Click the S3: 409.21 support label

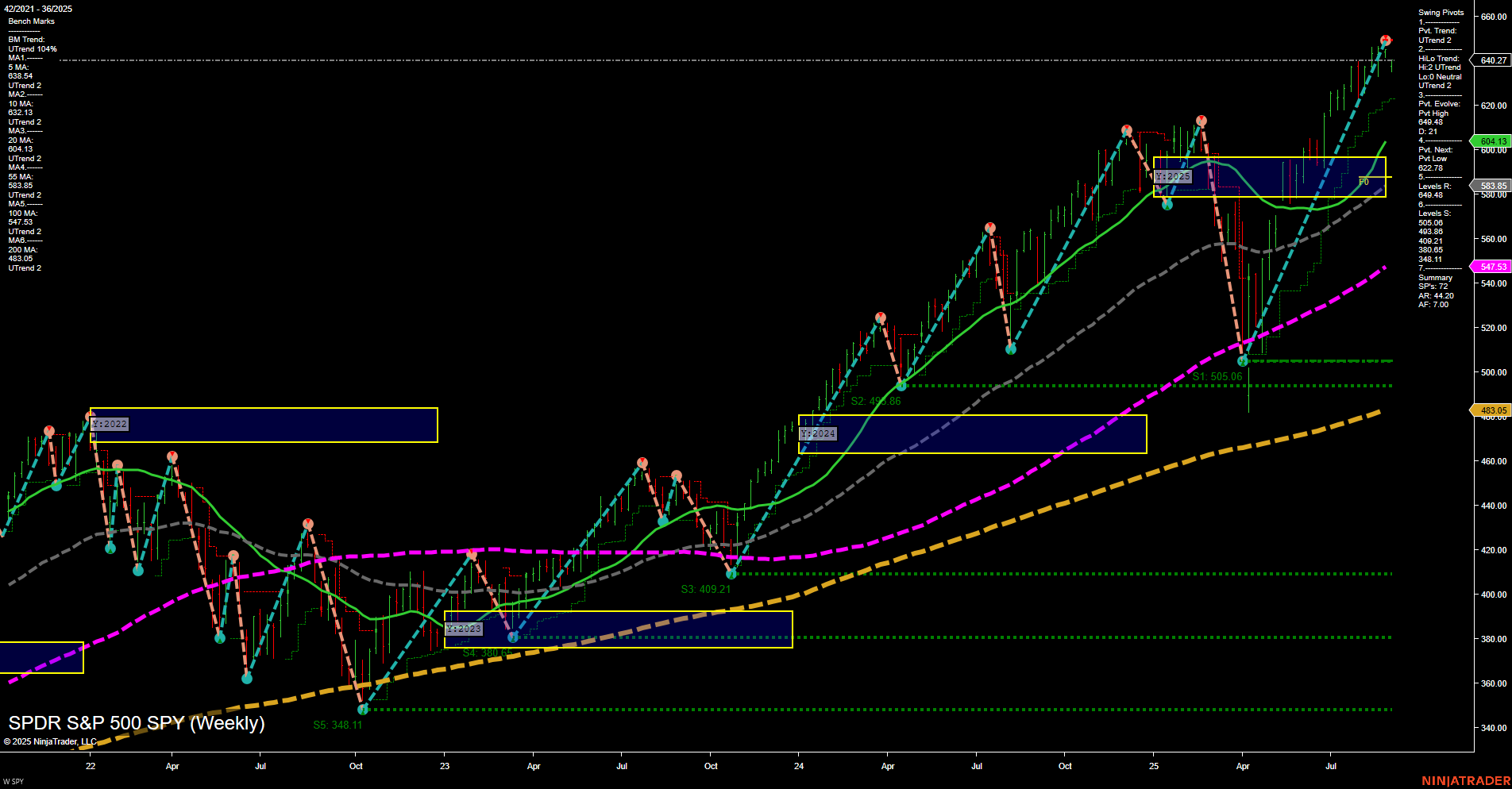click(x=705, y=589)
